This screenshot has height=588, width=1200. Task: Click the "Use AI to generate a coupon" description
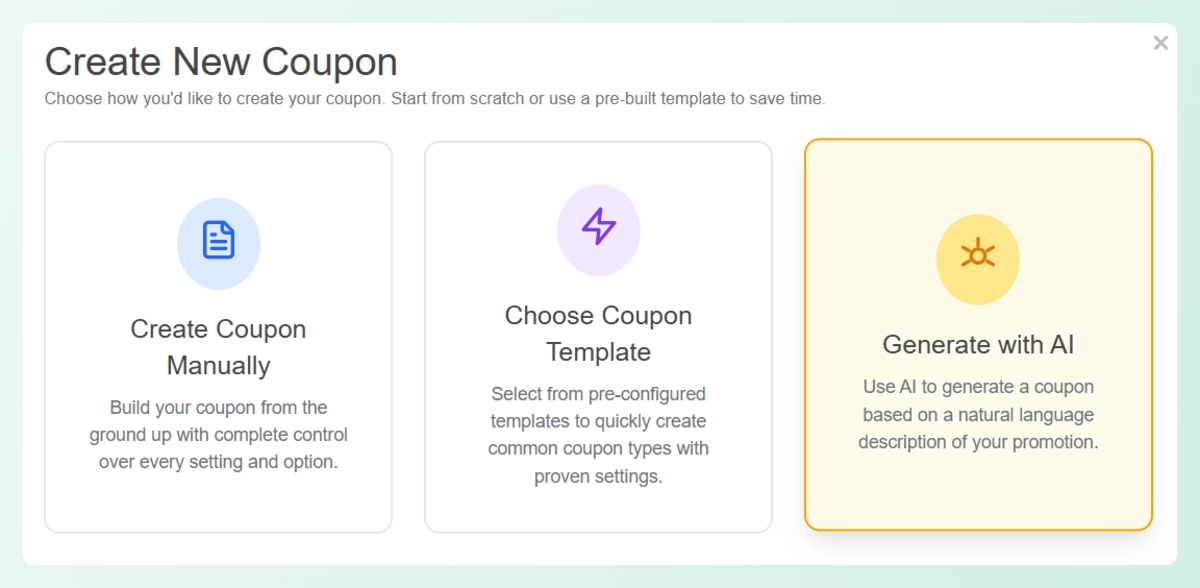(978, 414)
